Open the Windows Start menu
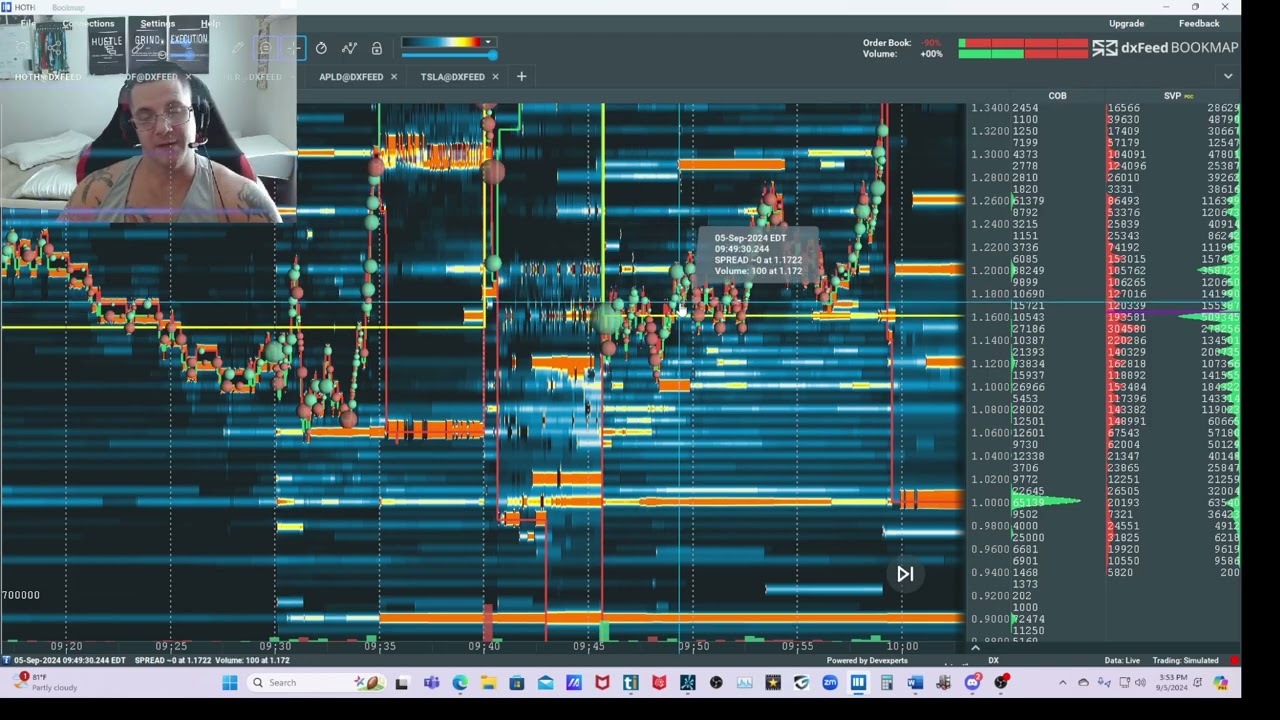 [x=230, y=683]
